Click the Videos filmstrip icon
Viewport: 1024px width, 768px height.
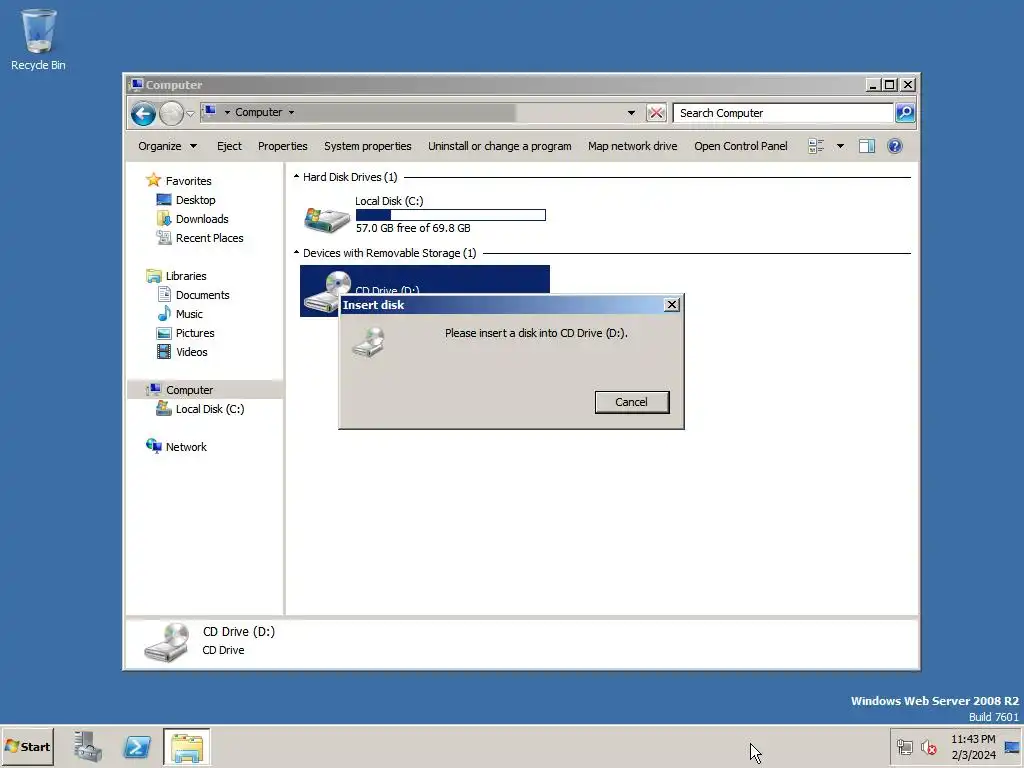click(164, 351)
